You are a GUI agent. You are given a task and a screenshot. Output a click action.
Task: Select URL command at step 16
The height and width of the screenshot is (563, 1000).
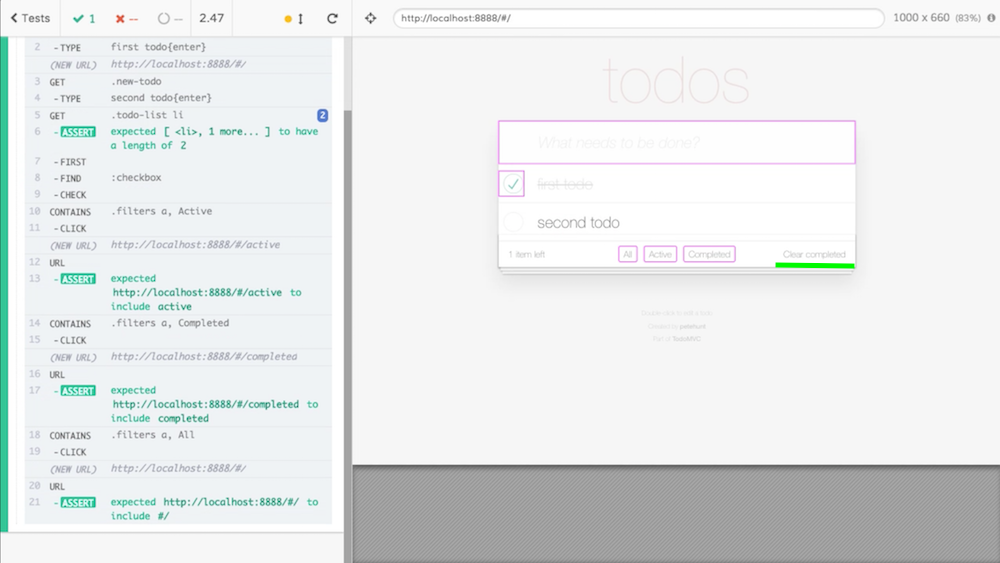tap(178, 374)
